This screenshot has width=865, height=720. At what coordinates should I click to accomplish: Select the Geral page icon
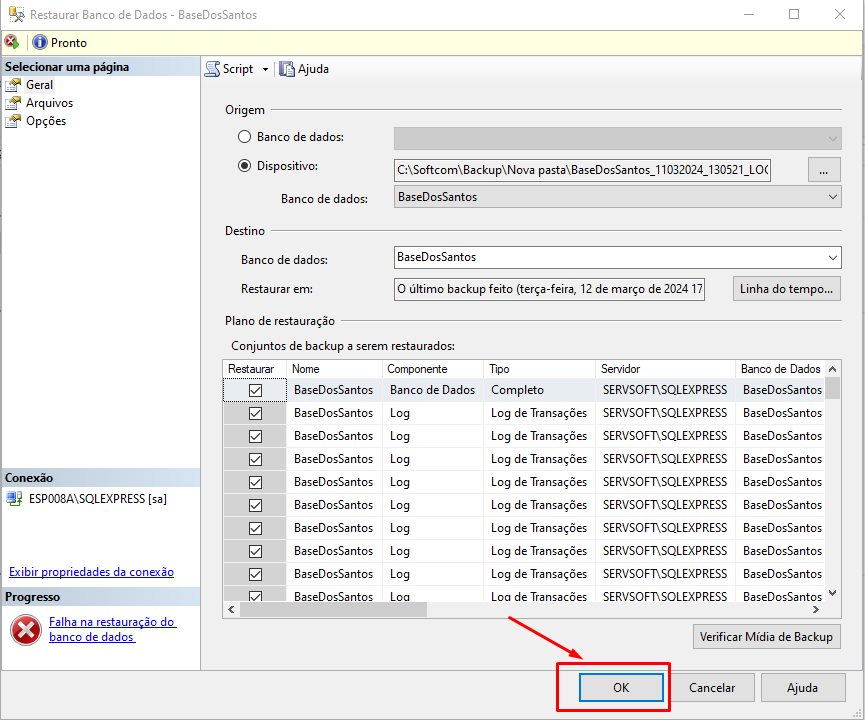13,85
